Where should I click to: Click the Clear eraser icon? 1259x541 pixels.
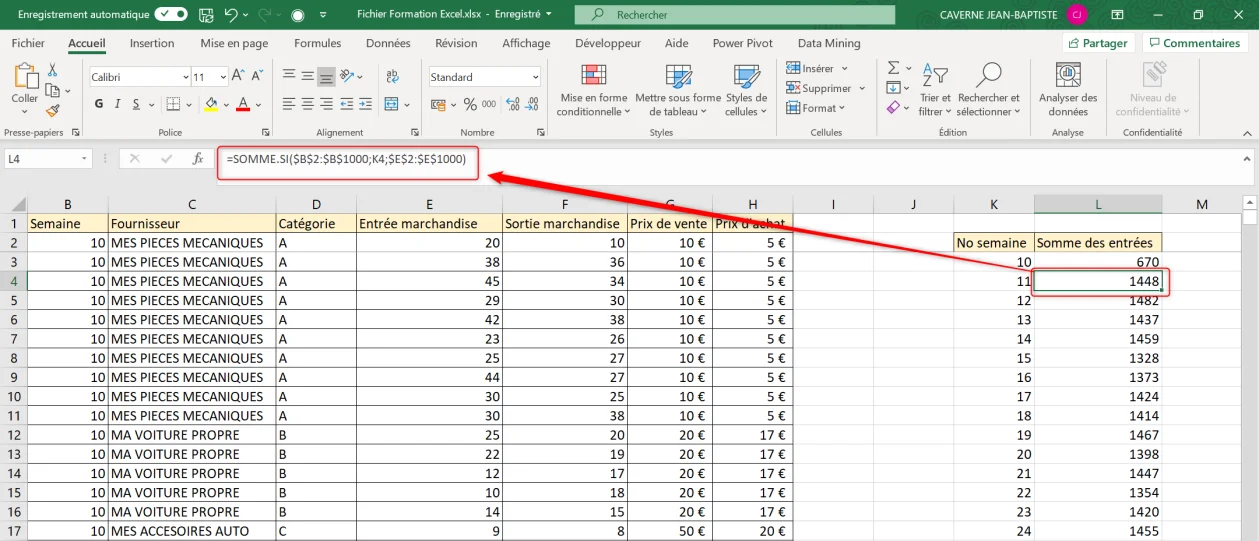coord(893,108)
